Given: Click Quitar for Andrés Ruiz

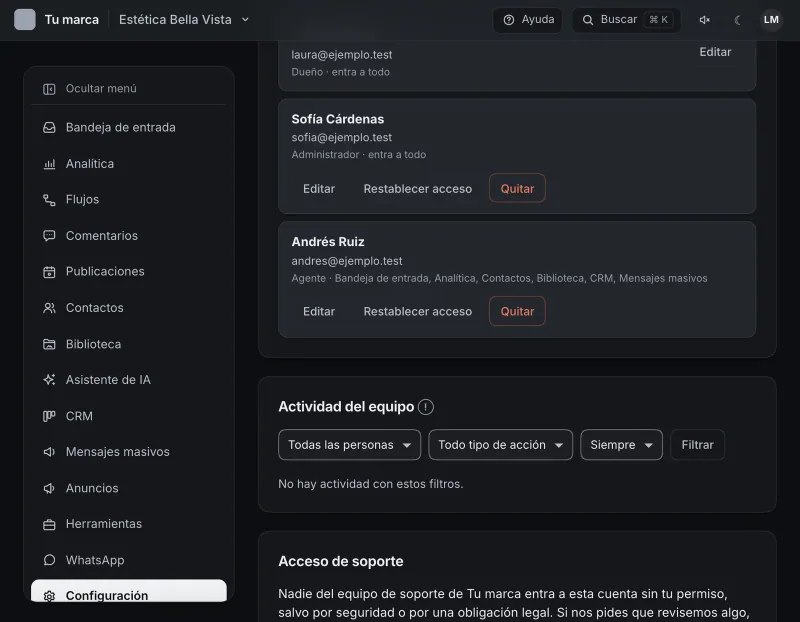Looking at the screenshot, I should pos(517,311).
